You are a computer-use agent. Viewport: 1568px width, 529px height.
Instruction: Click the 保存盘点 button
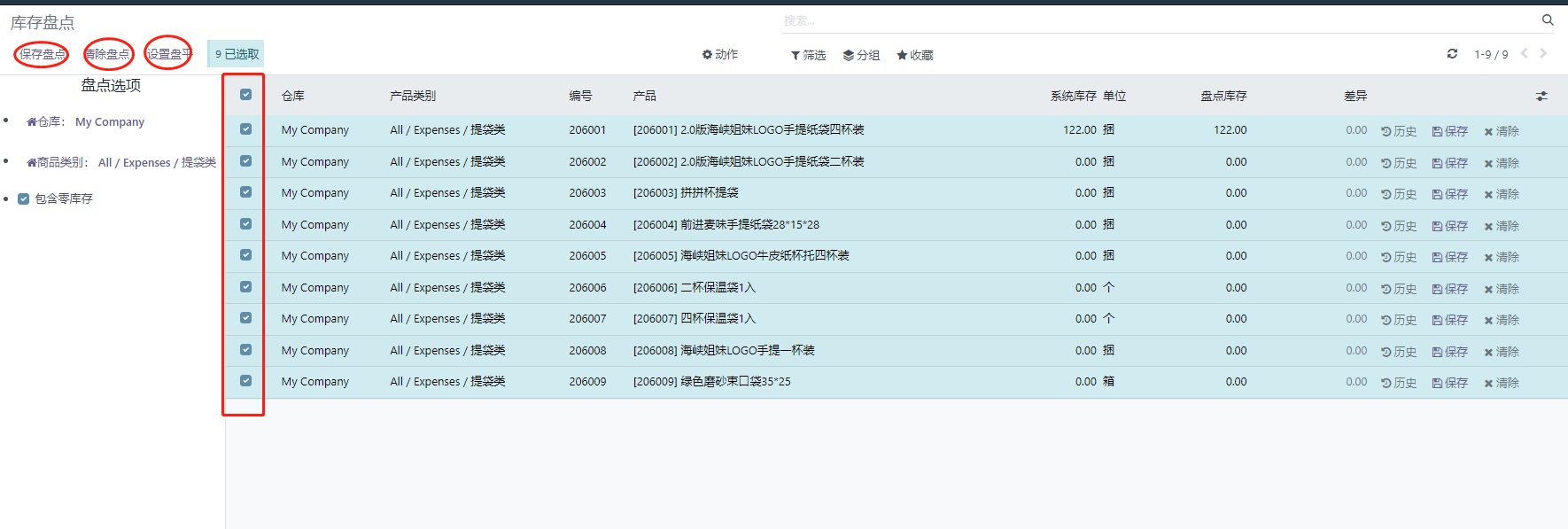[x=42, y=54]
